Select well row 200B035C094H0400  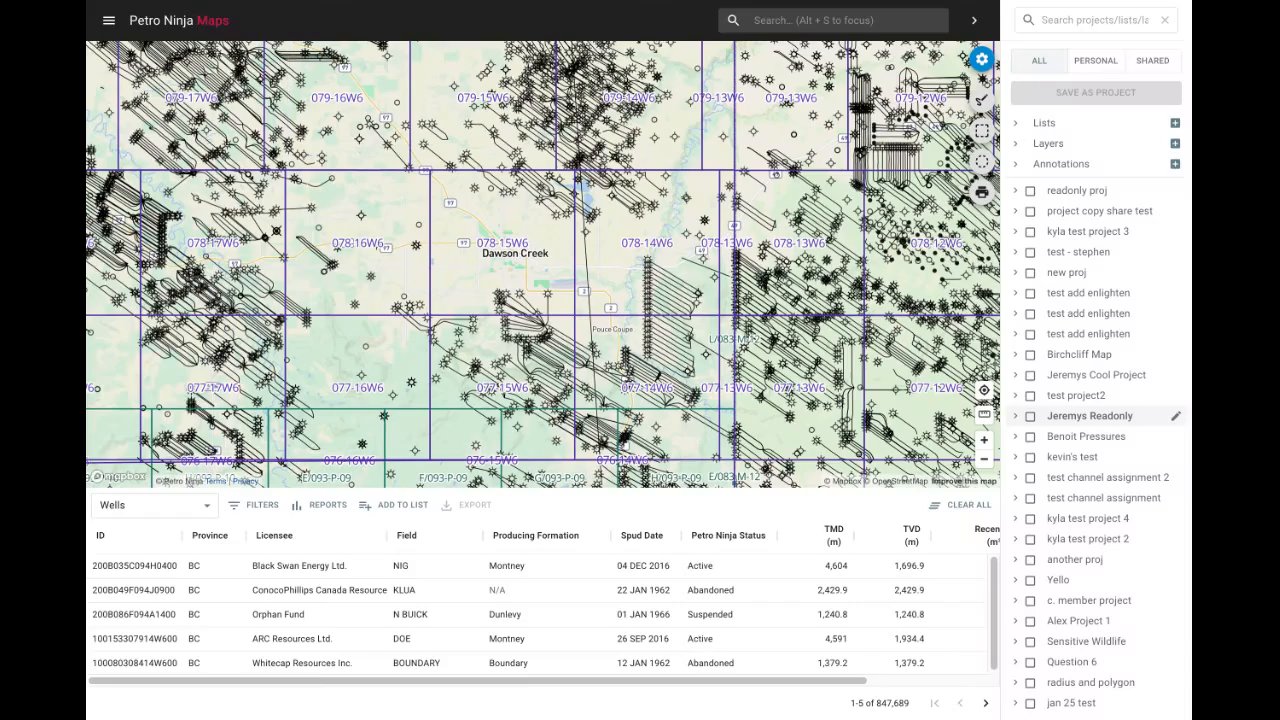(540, 566)
